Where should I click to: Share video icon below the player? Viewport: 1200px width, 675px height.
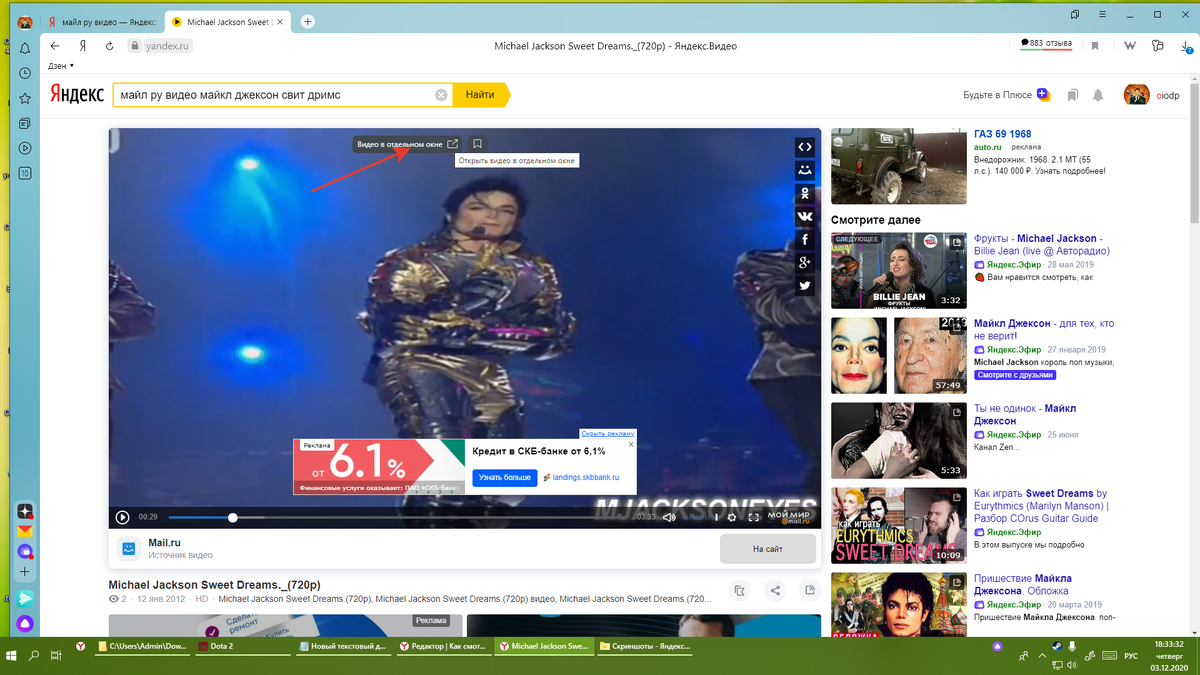pos(775,590)
